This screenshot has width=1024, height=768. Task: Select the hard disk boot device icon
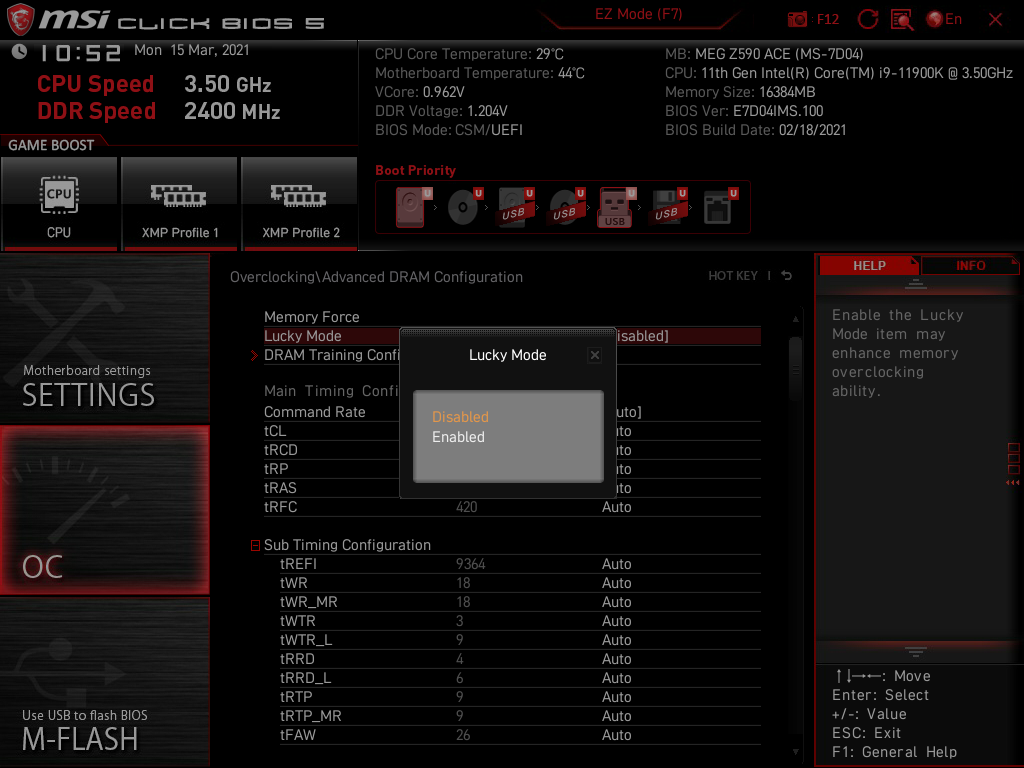[x=412, y=208]
